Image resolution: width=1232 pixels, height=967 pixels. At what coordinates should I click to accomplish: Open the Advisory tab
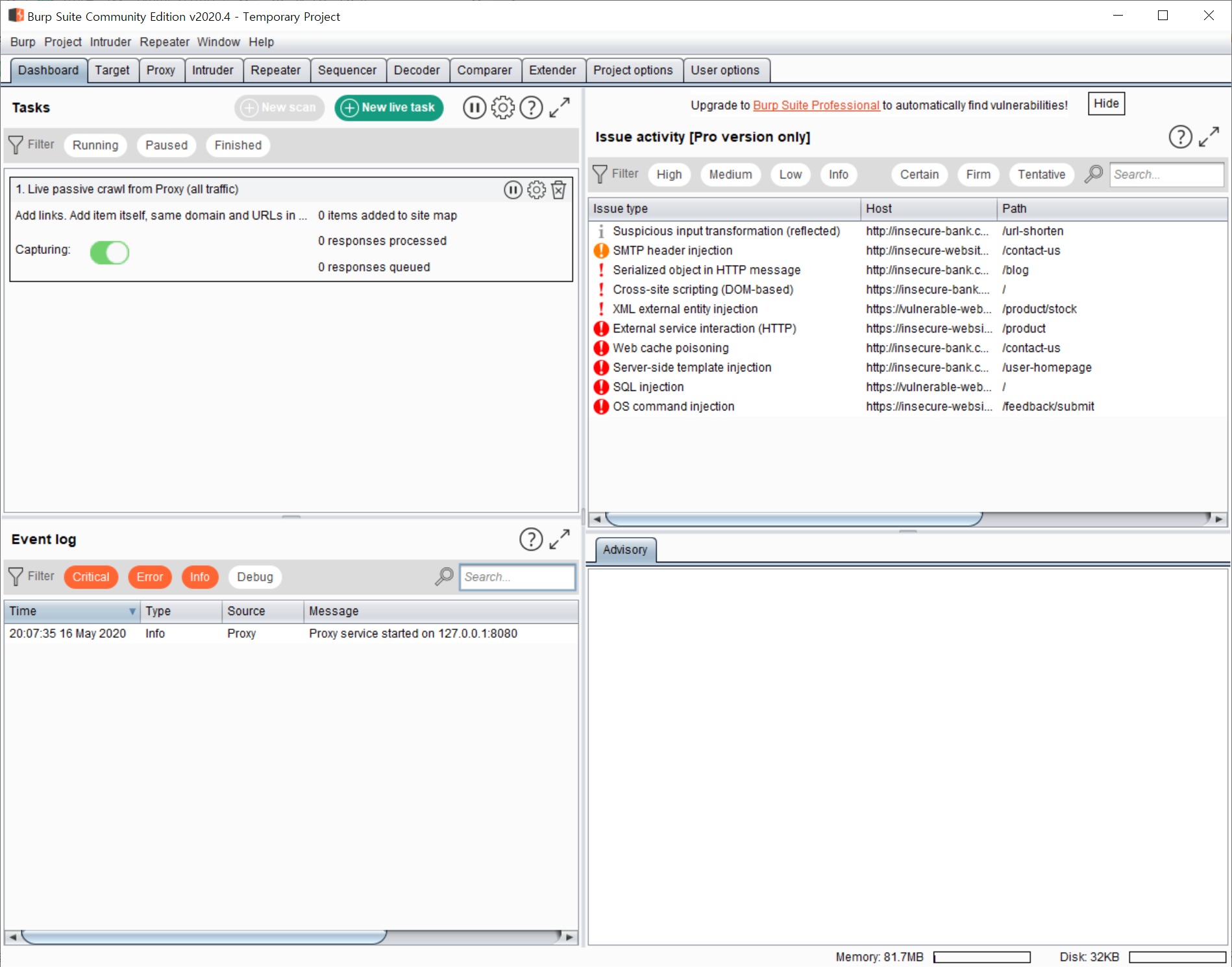(625, 550)
